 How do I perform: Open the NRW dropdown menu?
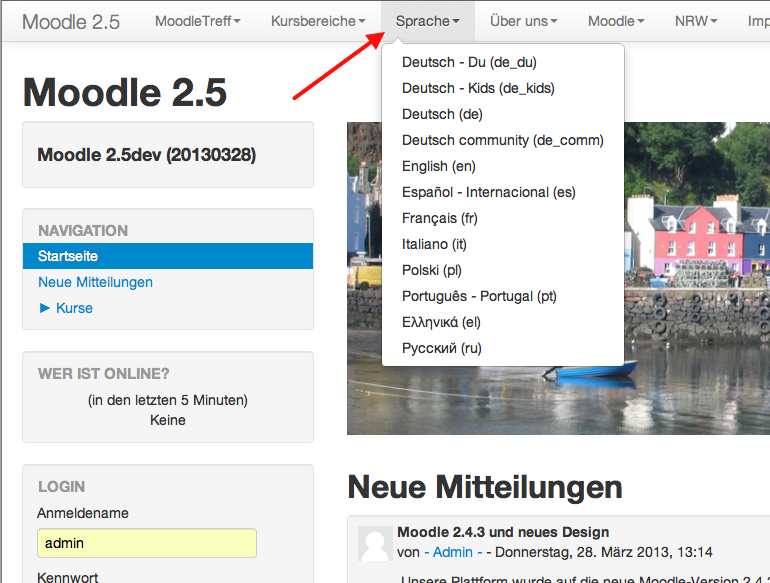tap(696, 21)
